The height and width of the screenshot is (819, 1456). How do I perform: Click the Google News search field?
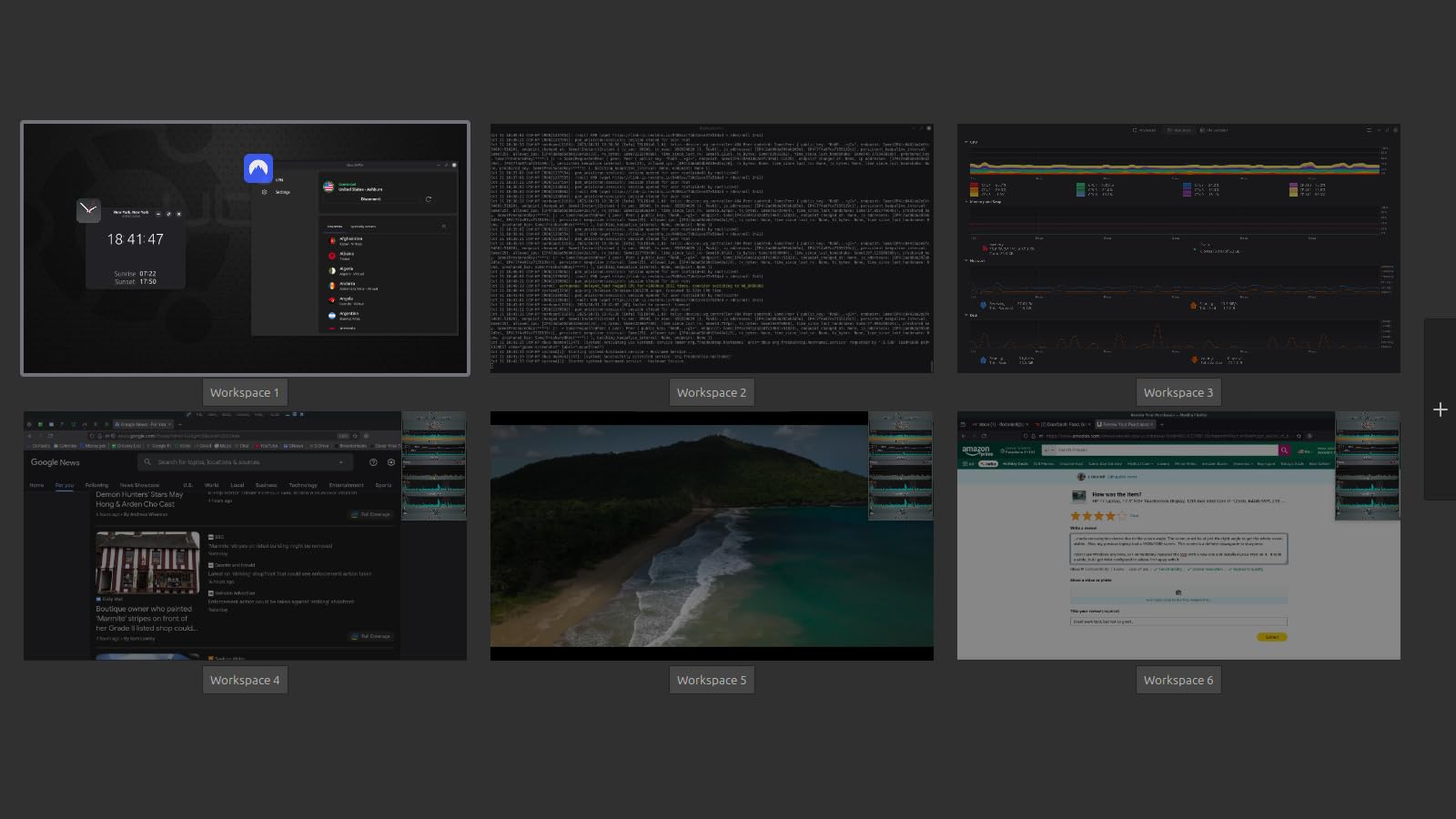tap(246, 462)
